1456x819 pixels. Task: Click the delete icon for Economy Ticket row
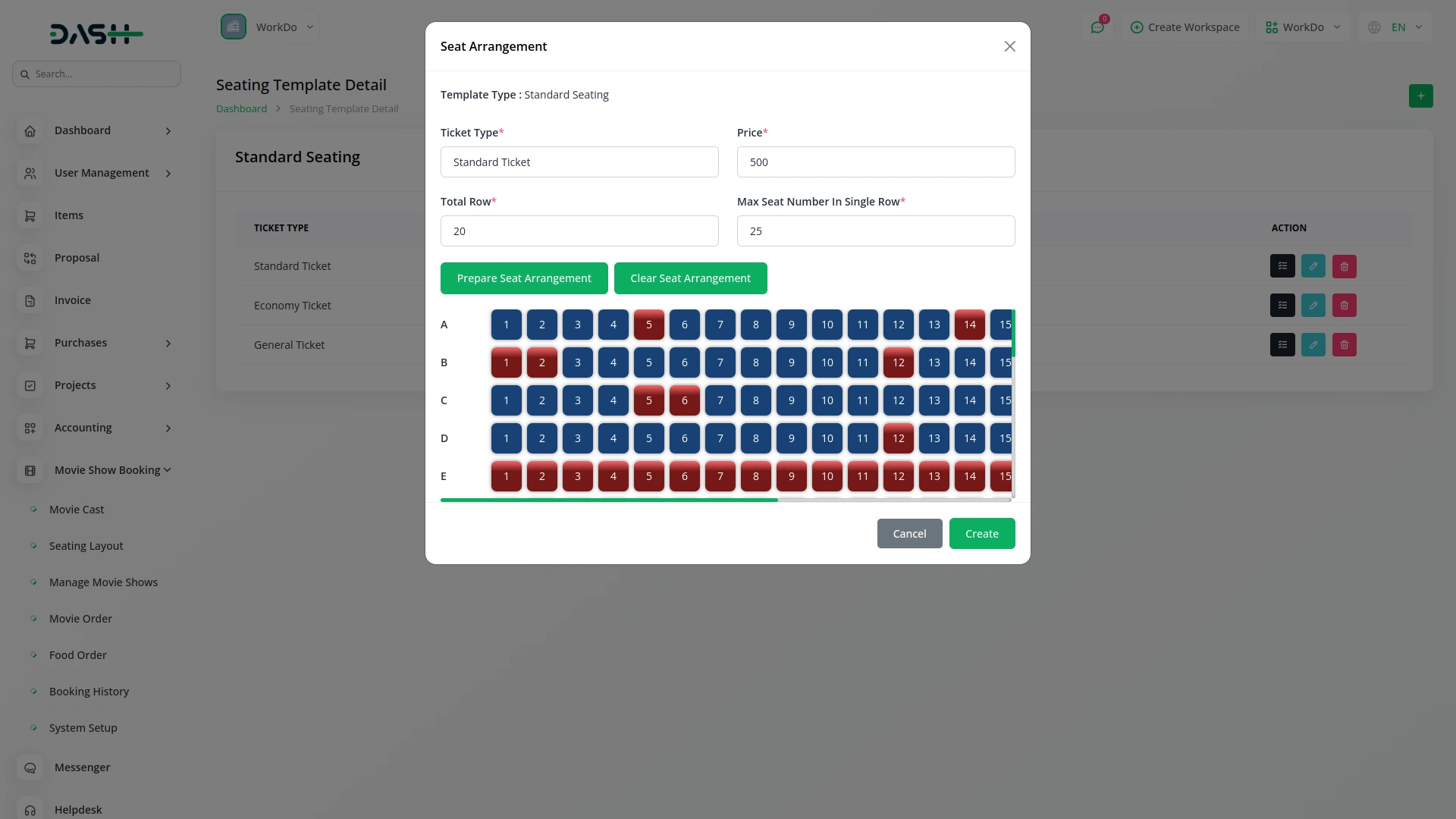pyautogui.click(x=1344, y=305)
